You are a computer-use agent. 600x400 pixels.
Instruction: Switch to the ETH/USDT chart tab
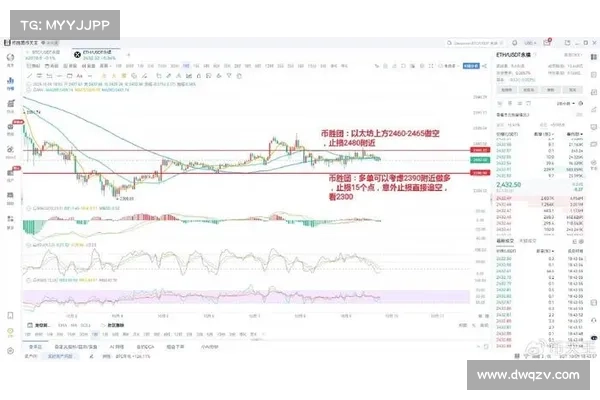point(97,55)
